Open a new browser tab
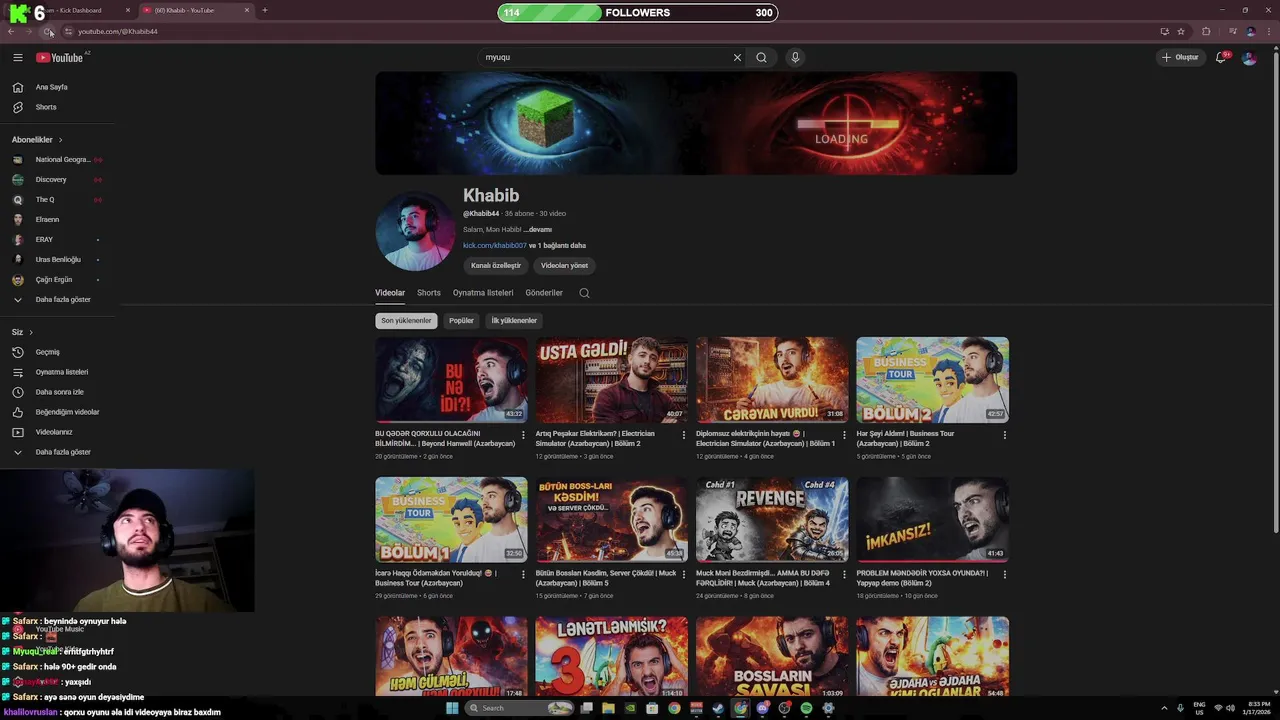The image size is (1280, 720). (264, 10)
